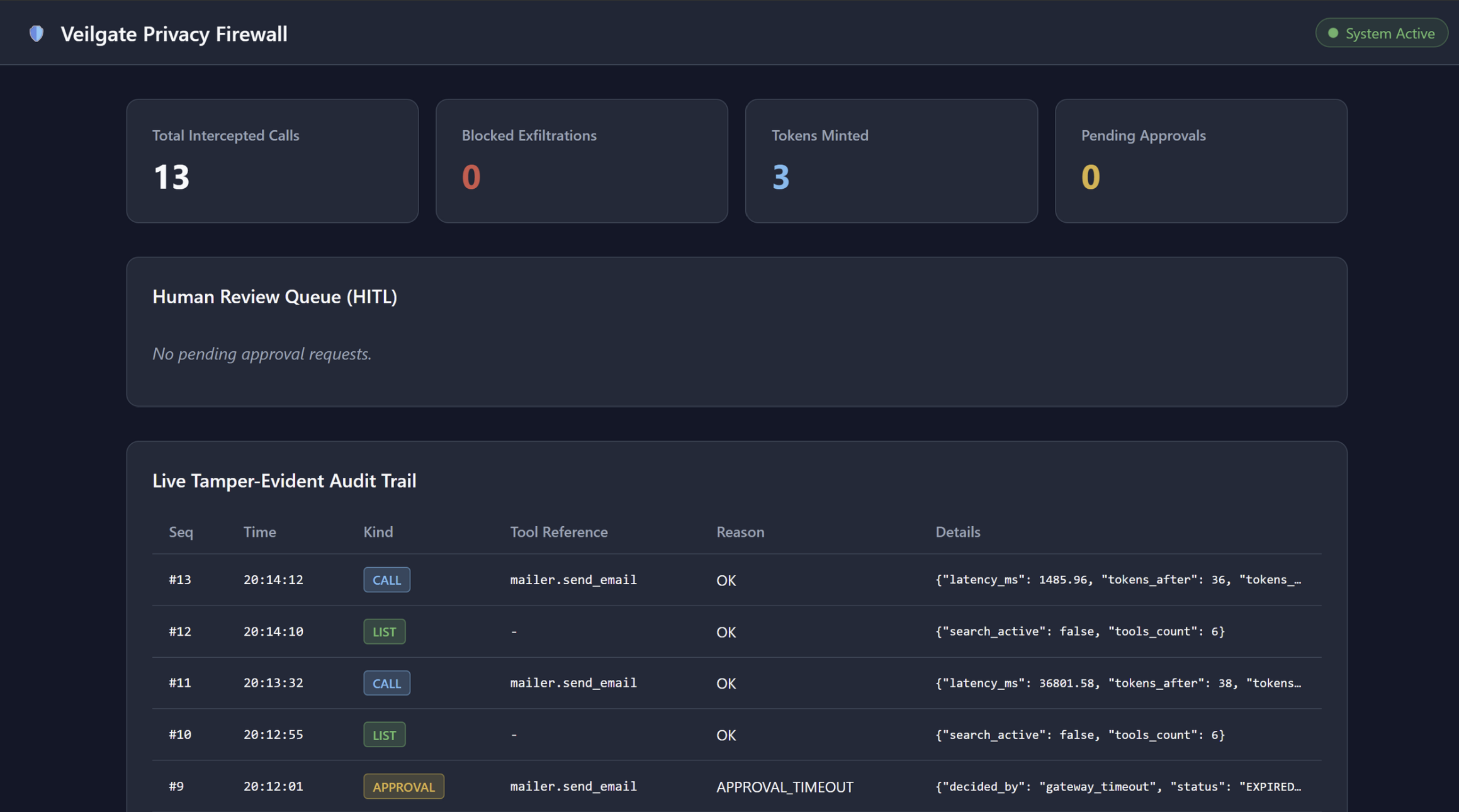Select timestamp 20:14:10 in row #12
1459x812 pixels.
273,631
